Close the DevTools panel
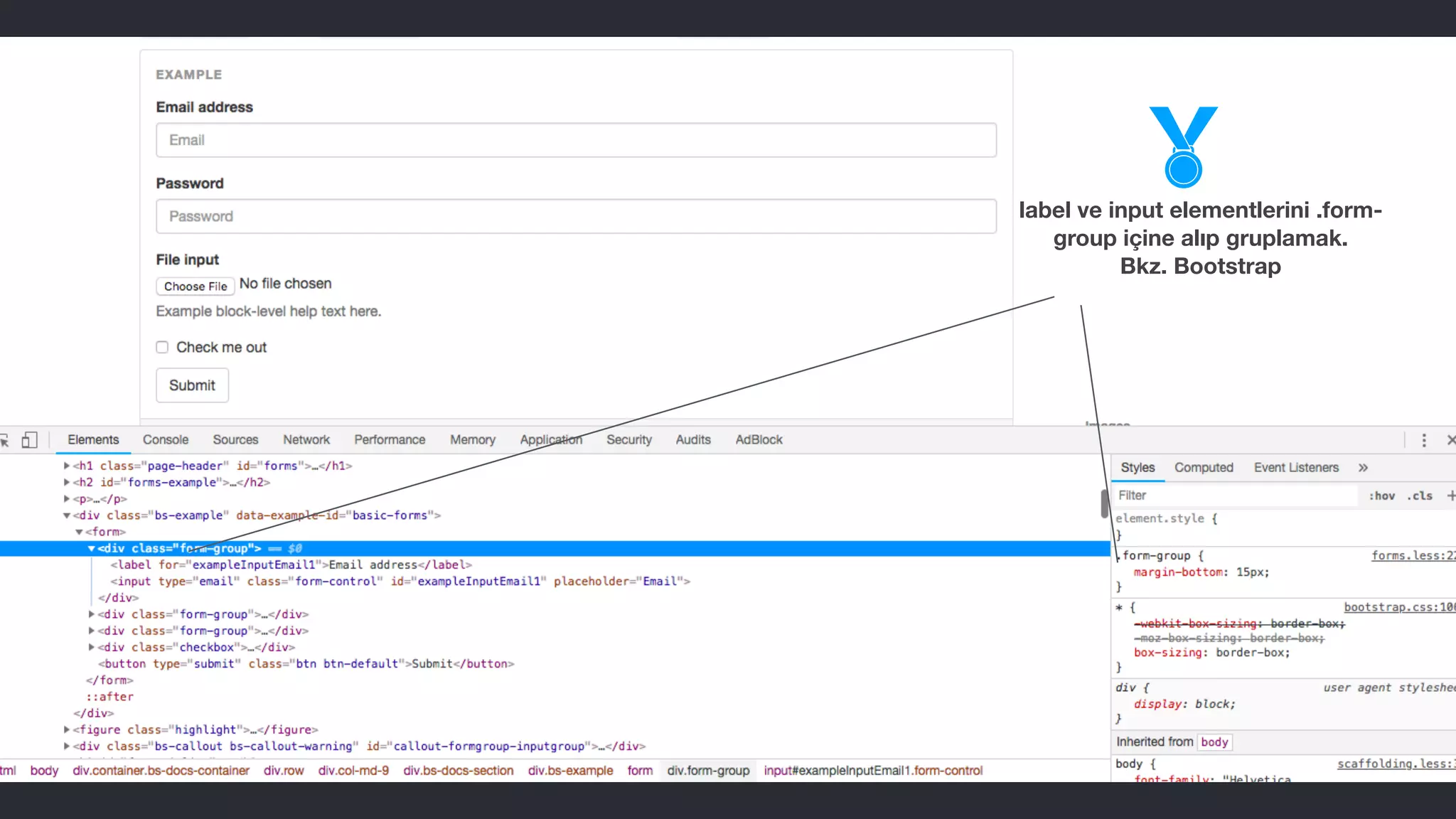 point(1451,440)
